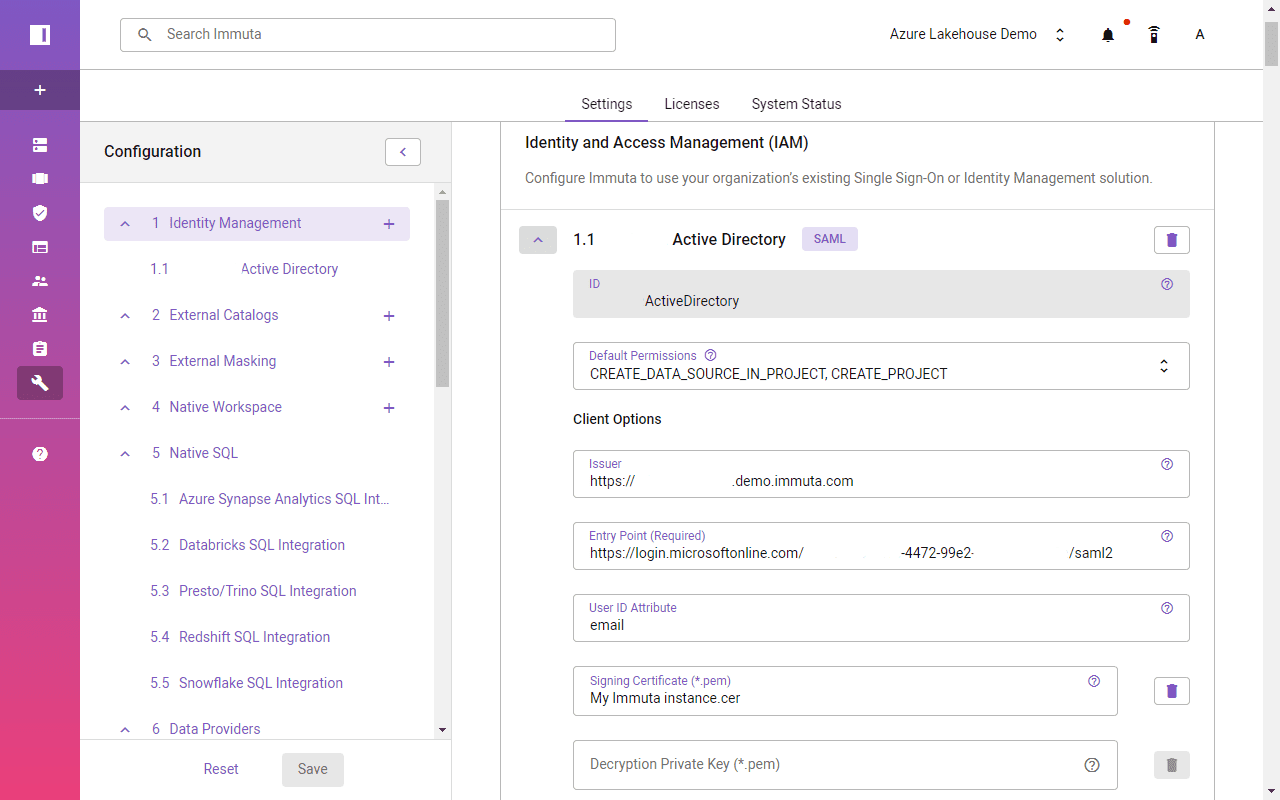1280x800 pixels.
Task: Click into the Entry Point input field
Action: coord(881,546)
